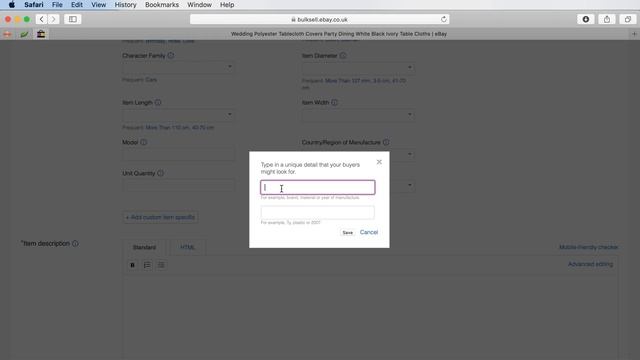640x360 pixels.
Task: Open the File menu
Action: coord(57,5)
